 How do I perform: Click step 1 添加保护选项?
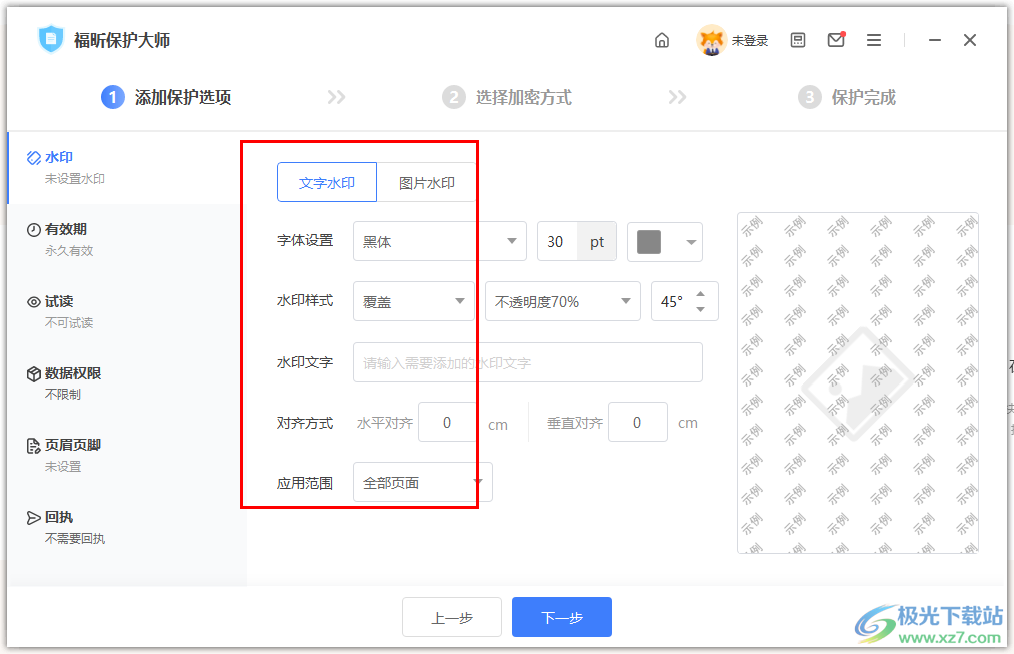(x=166, y=97)
